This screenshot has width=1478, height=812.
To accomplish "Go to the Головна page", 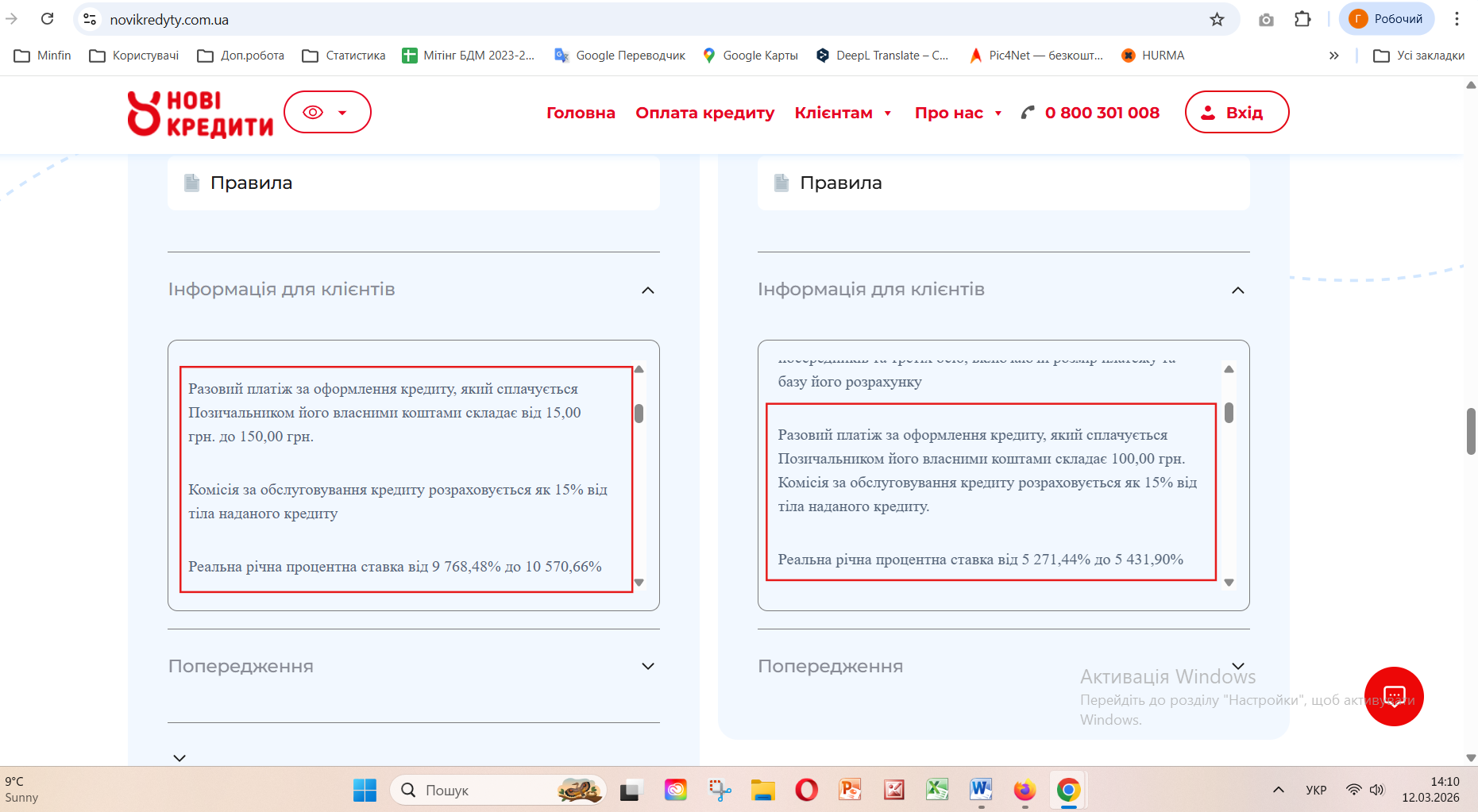I will point(581,113).
